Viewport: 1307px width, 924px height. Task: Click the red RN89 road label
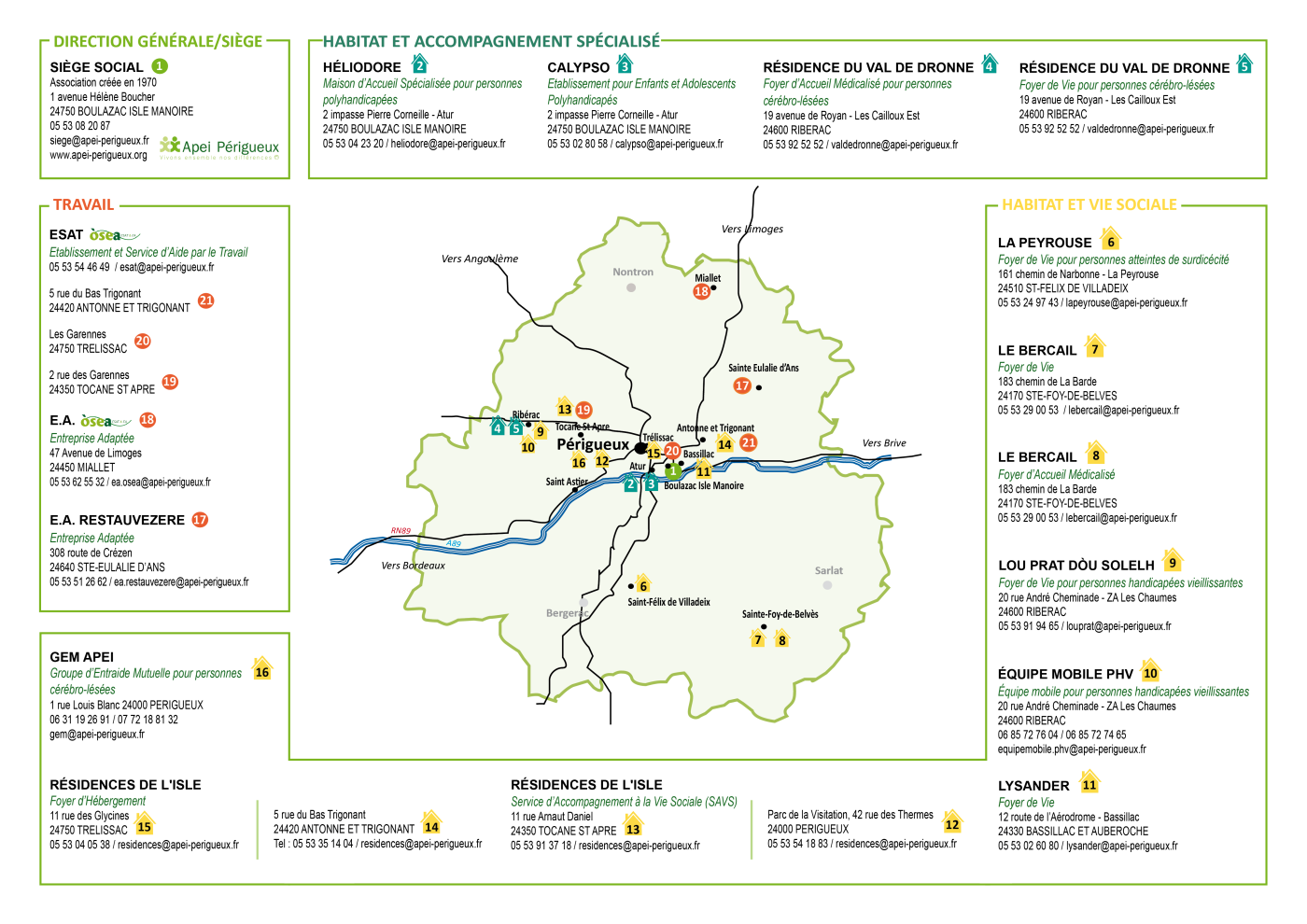click(x=401, y=530)
